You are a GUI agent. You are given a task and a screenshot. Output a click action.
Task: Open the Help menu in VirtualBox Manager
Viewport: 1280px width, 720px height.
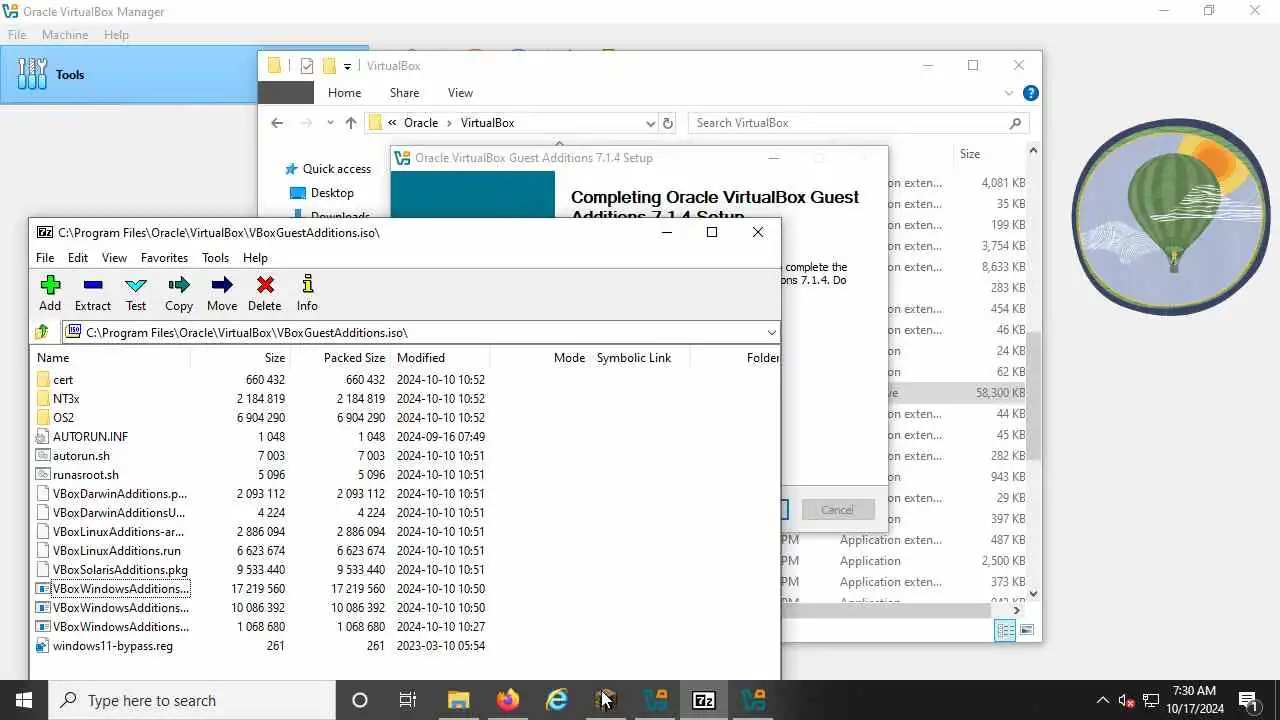pyautogui.click(x=116, y=34)
